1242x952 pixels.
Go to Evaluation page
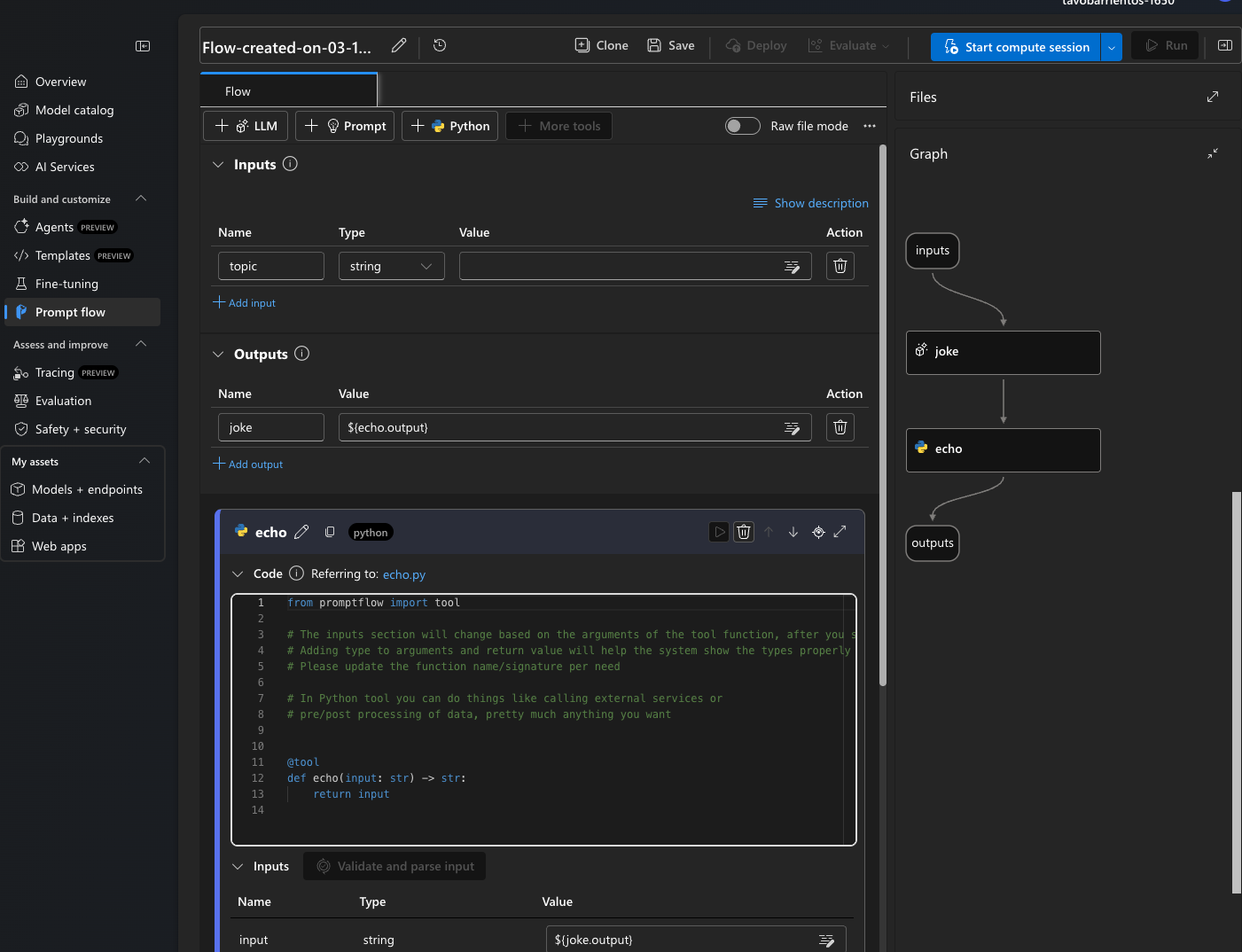pos(82,401)
